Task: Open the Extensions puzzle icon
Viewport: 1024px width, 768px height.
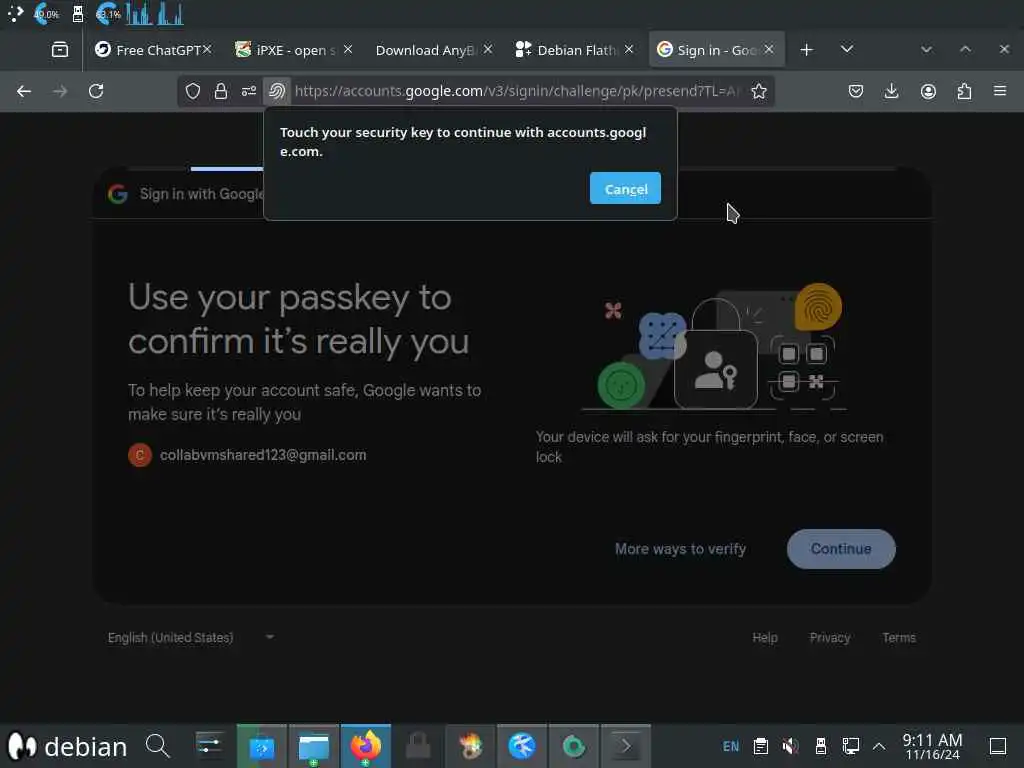Action: pos(964,91)
